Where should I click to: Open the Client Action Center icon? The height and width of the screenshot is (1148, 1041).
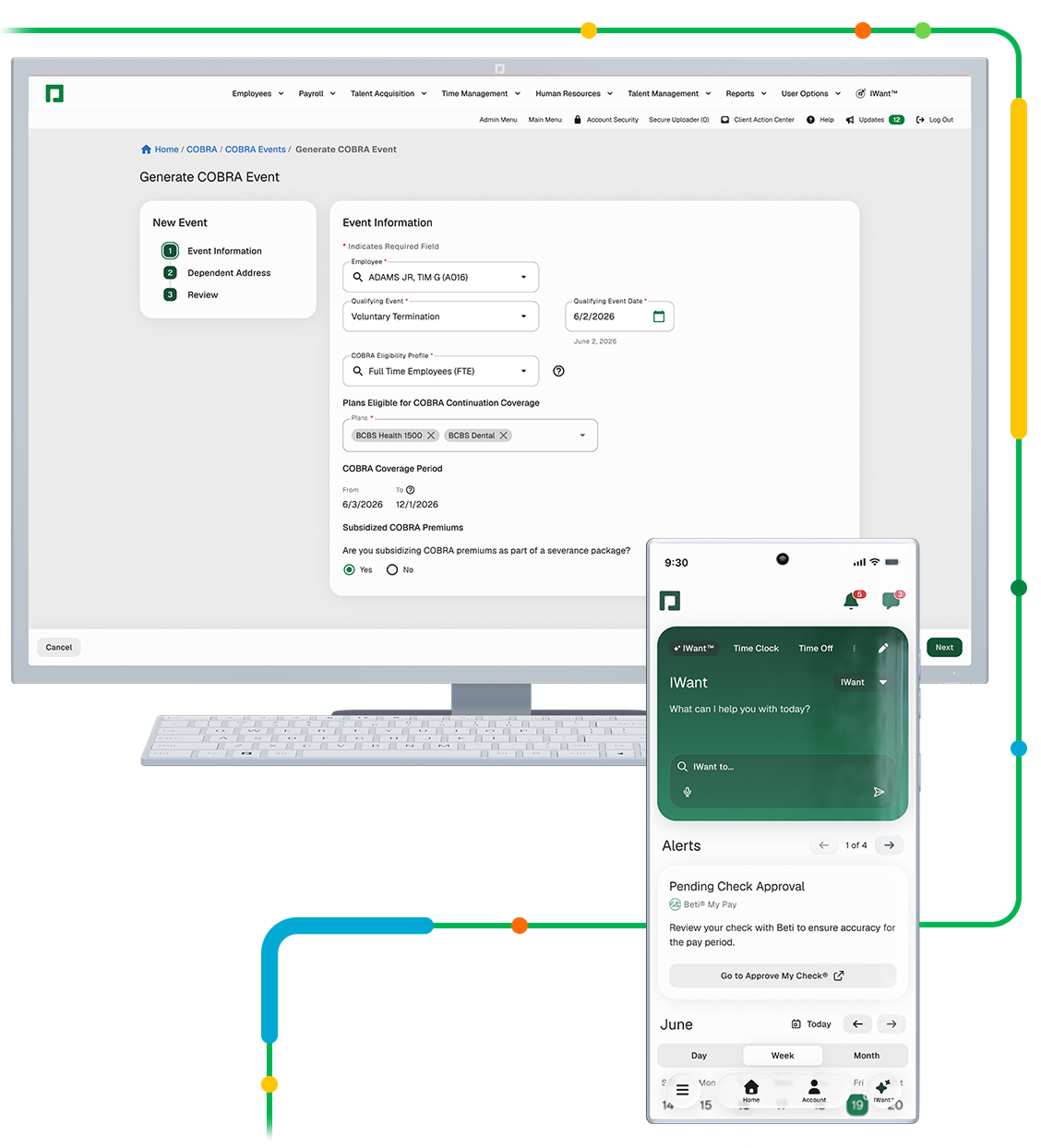725,120
